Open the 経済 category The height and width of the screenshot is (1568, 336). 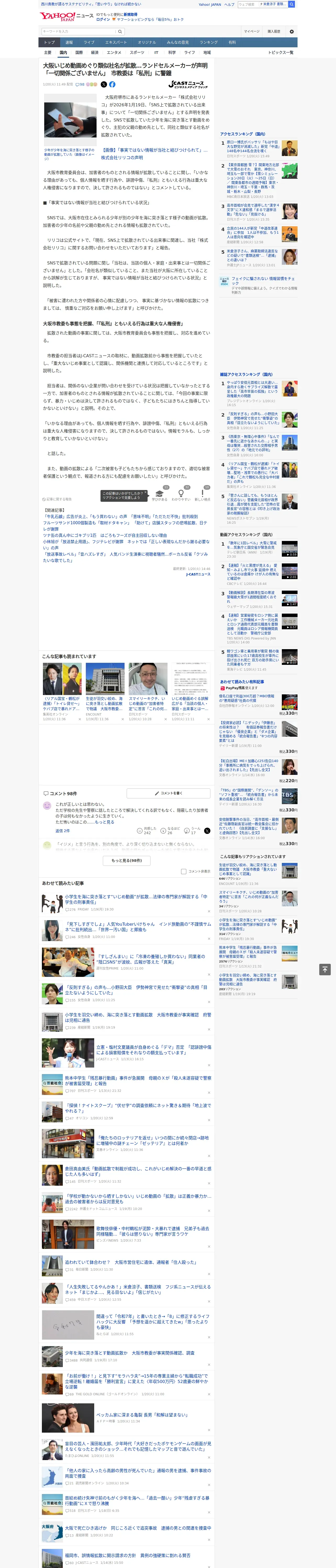coord(94,52)
